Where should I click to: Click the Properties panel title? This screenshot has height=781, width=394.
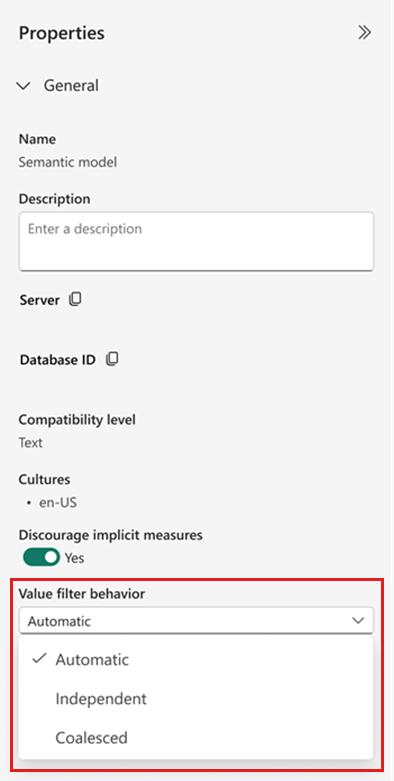(62, 33)
